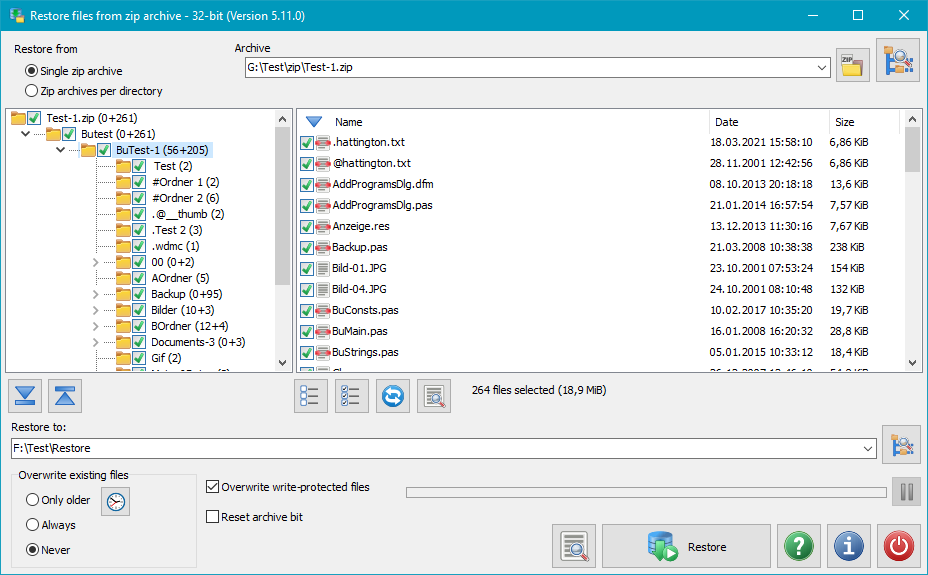Collapse the BuTest-1 (56+205) node
928x575 pixels.
tap(60, 150)
